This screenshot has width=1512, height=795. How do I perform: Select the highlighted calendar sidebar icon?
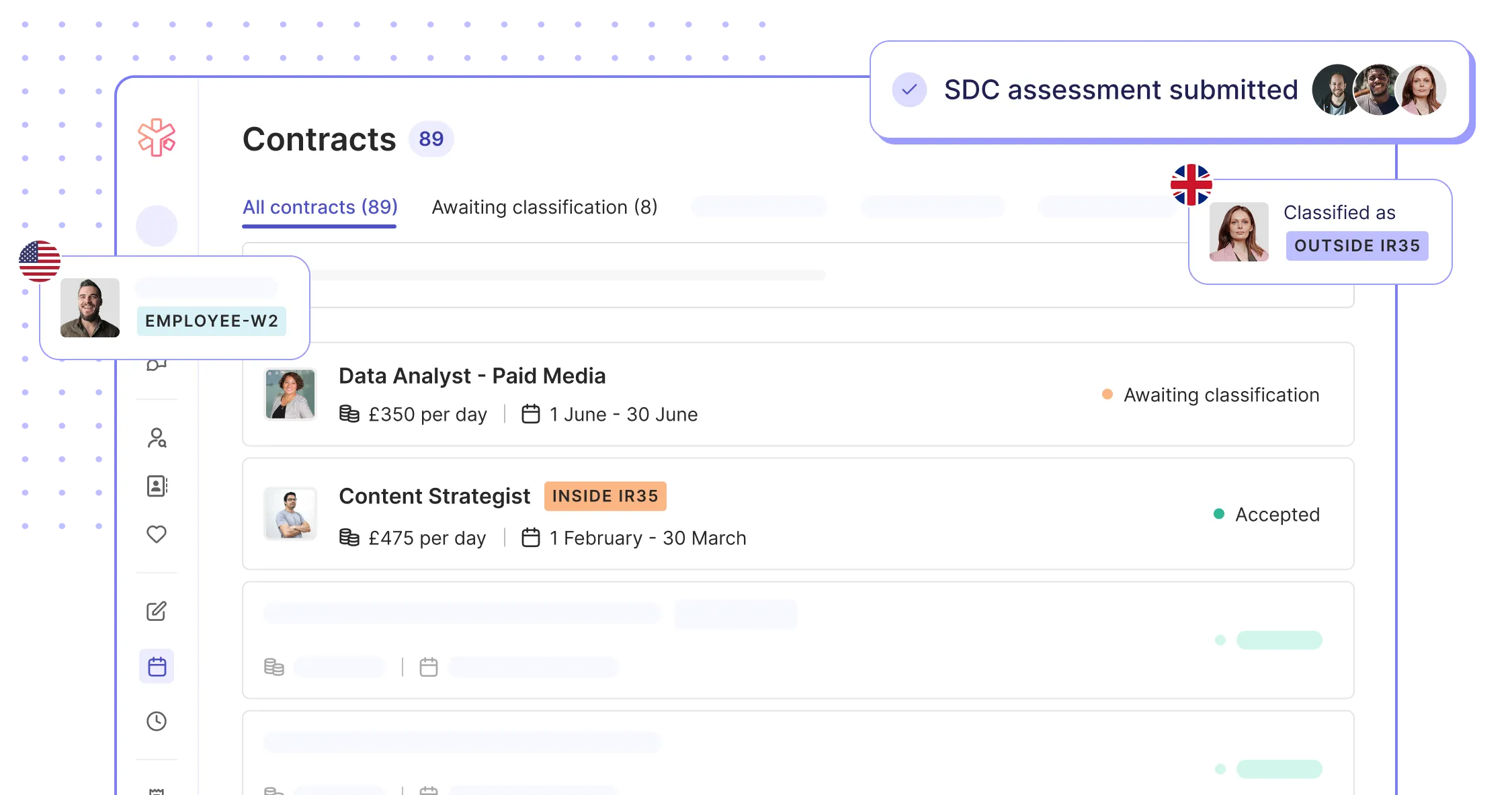pyautogui.click(x=157, y=667)
